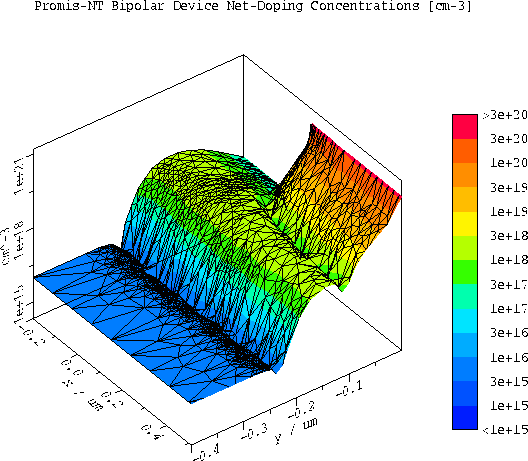Screen dimensions: 528x461
Task: Select the pink-red top band of the color legend
Action: point(465,127)
